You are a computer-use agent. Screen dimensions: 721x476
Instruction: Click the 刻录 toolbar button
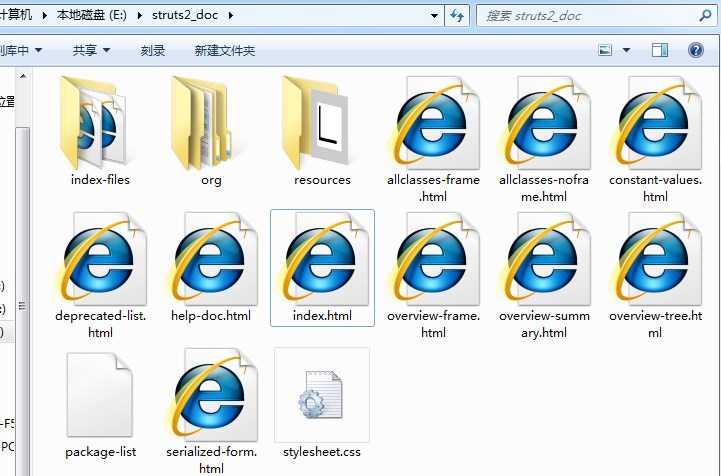click(153, 50)
